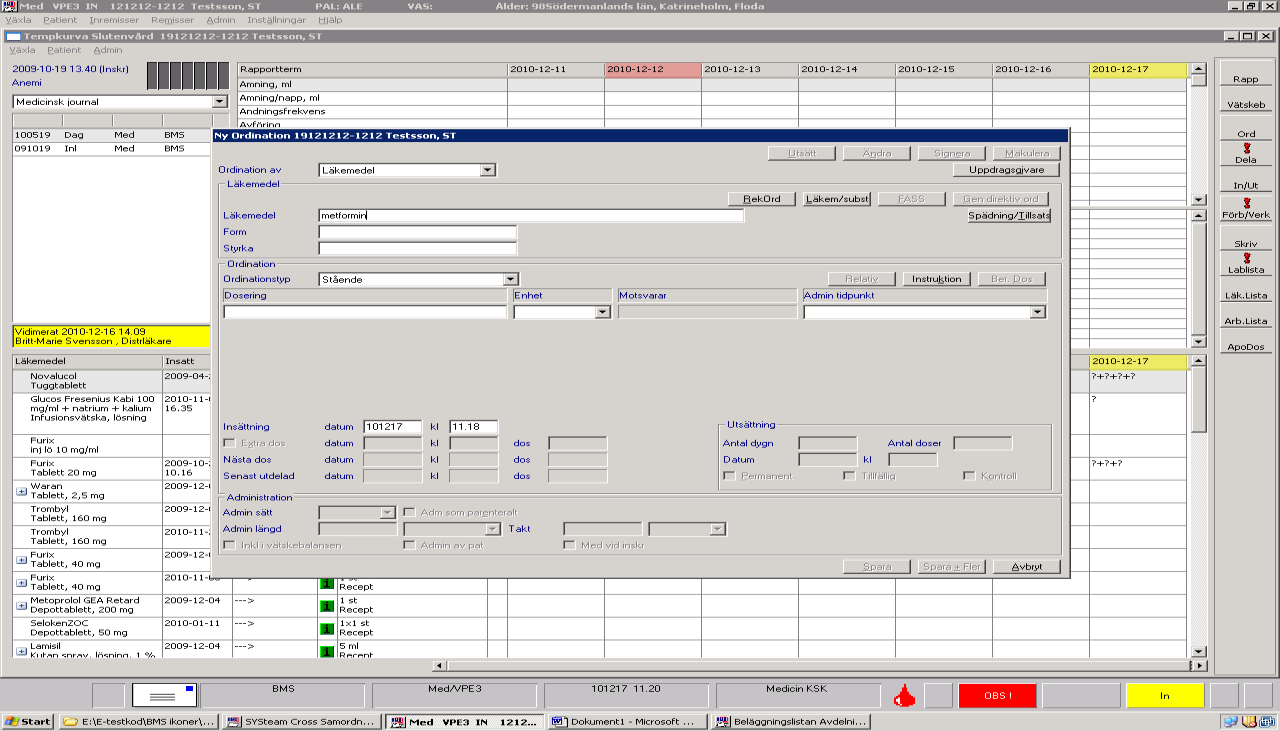Click the yellow Vidimerat 2010-12-16 note

tap(111, 336)
